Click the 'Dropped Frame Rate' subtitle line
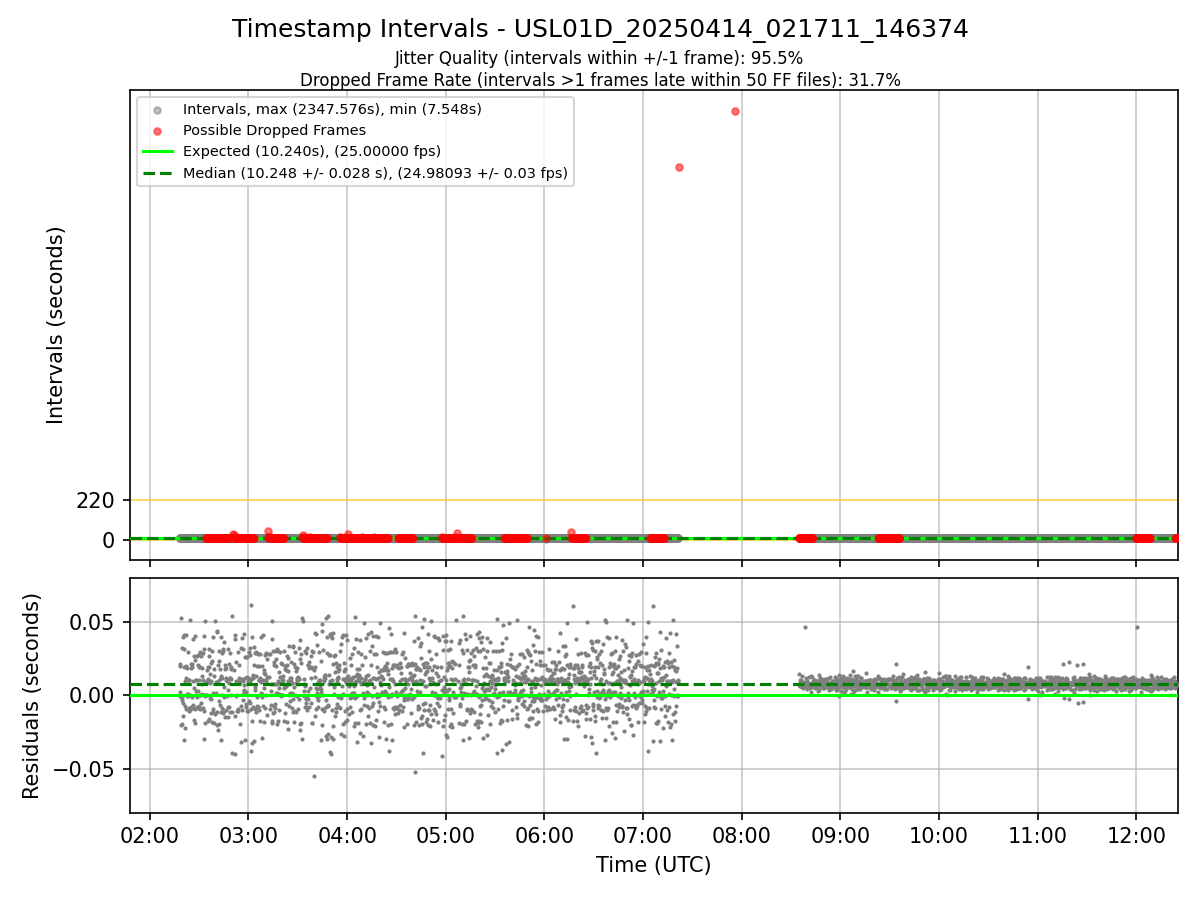1200x900 pixels. pyautogui.click(x=600, y=80)
